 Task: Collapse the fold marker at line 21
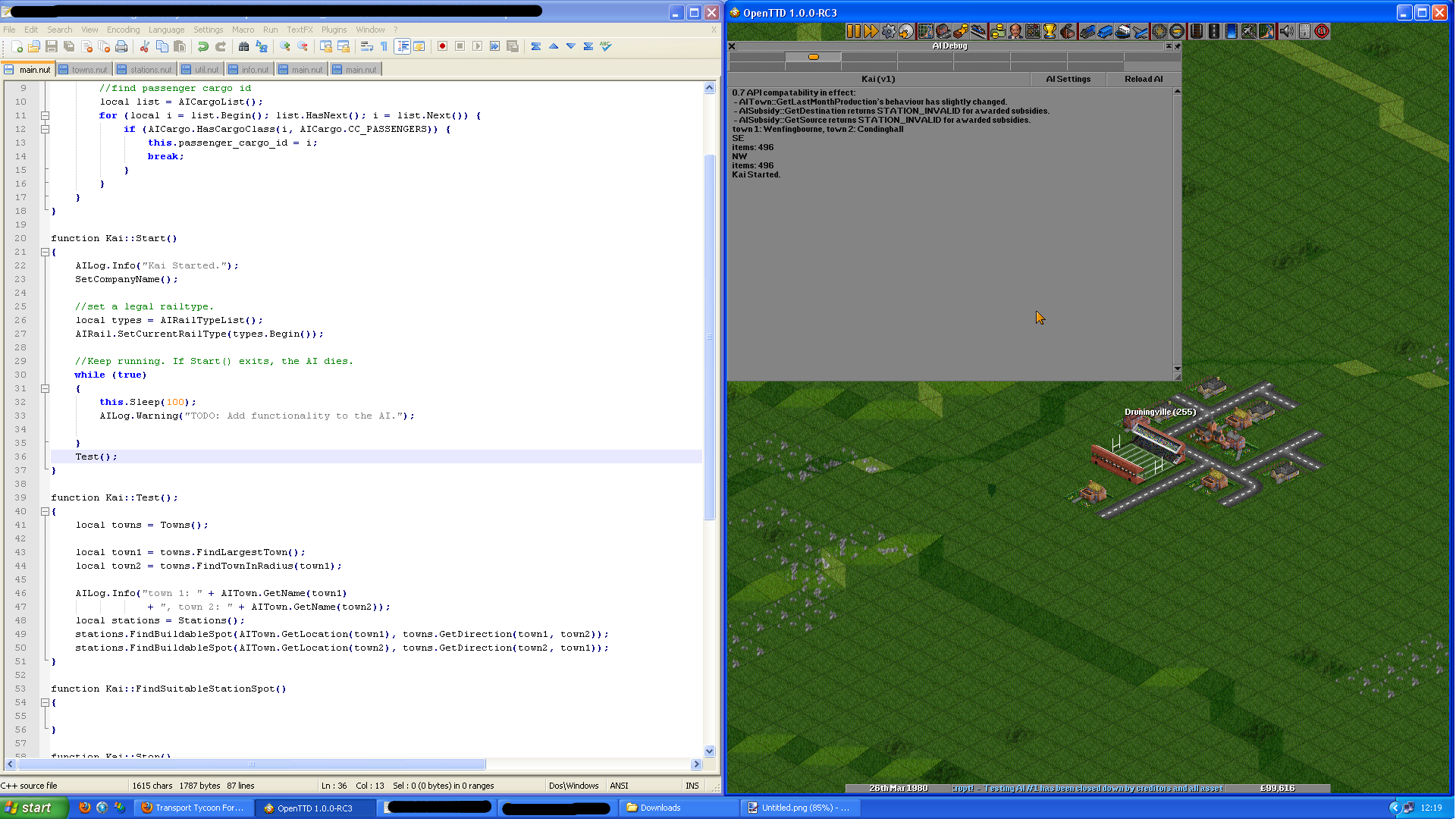pyautogui.click(x=45, y=252)
